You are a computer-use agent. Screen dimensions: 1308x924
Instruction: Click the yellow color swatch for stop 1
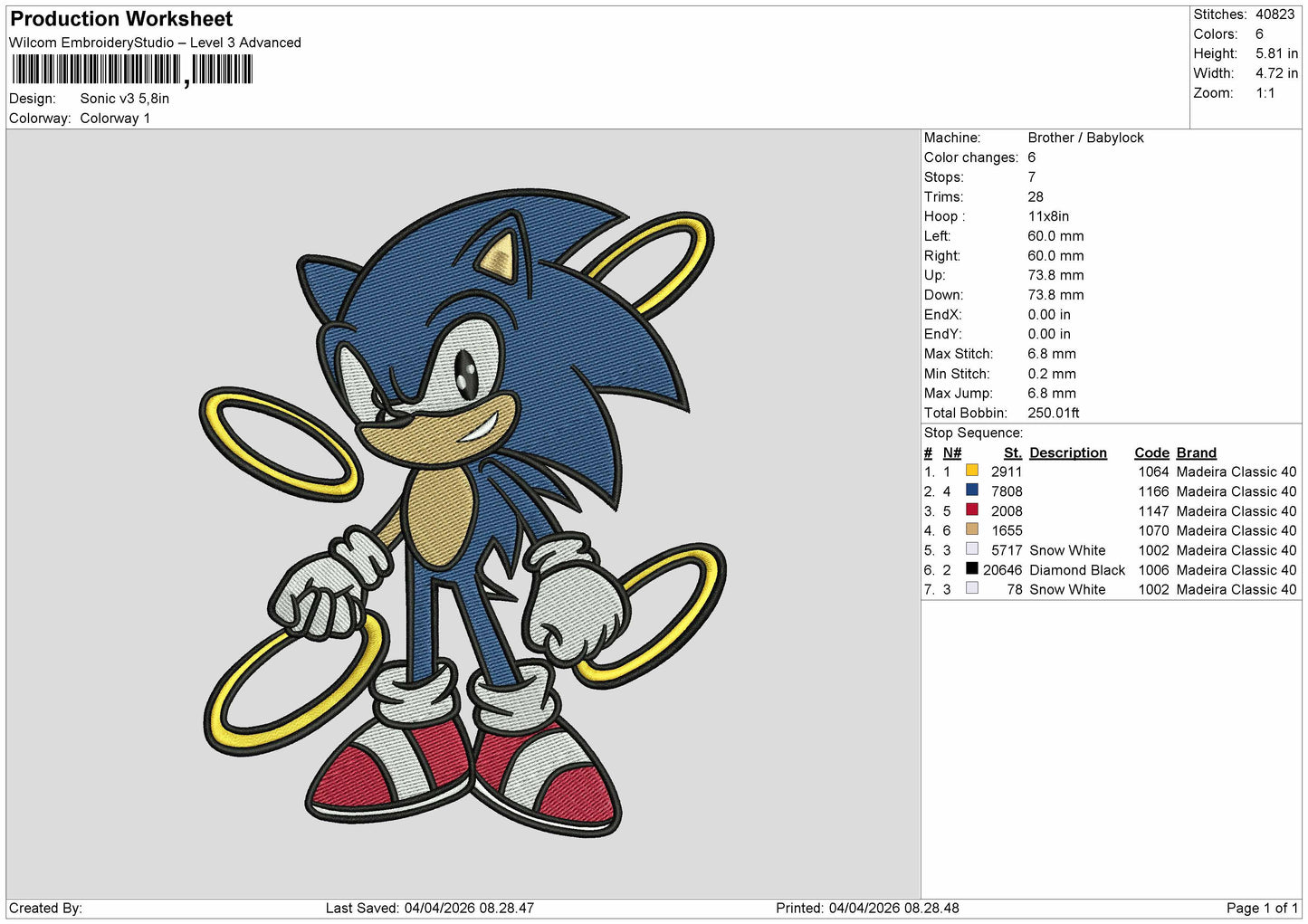(x=971, y=471)
